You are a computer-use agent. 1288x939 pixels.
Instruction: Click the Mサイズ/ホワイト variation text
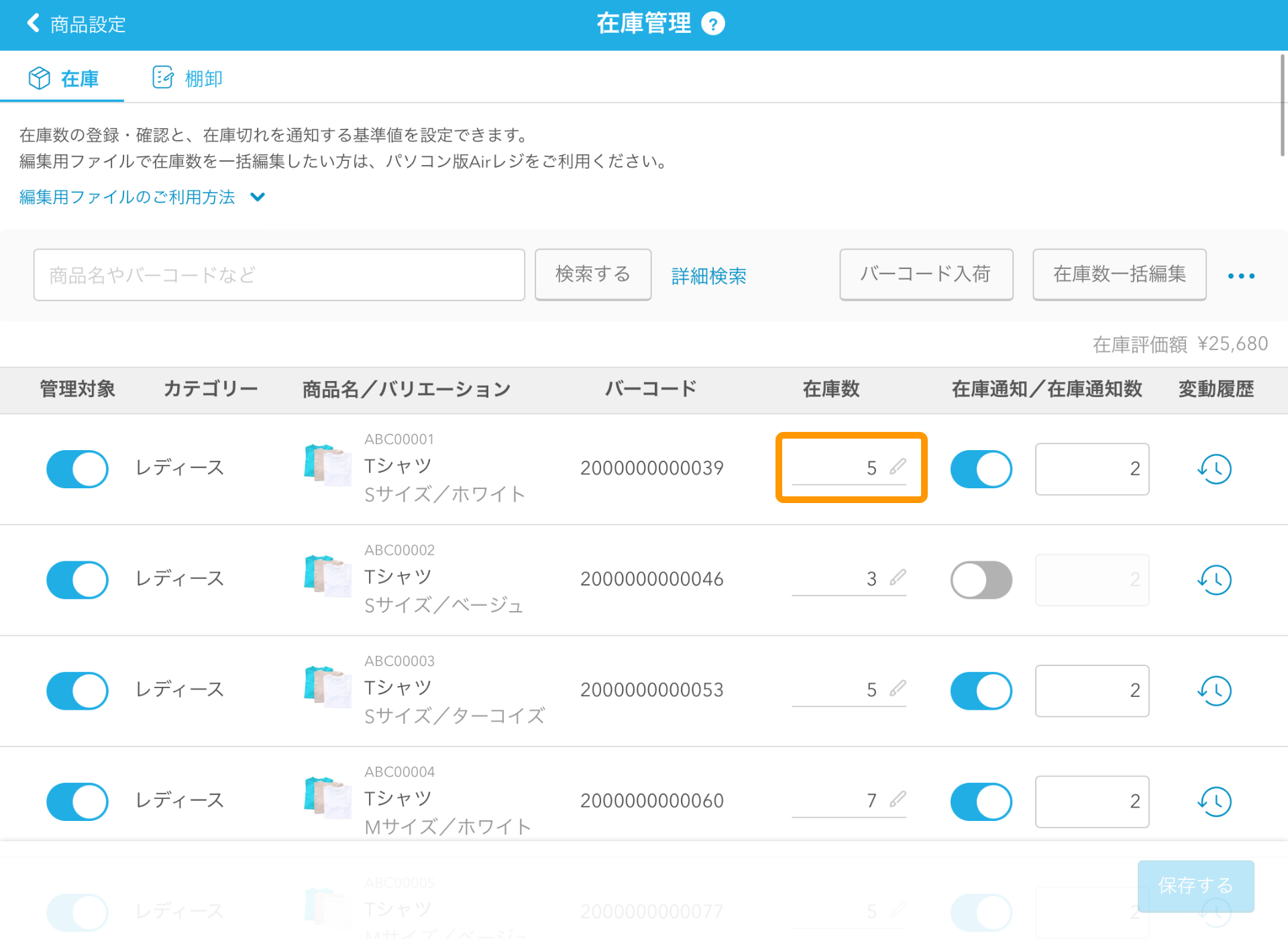tap(448, 827)
